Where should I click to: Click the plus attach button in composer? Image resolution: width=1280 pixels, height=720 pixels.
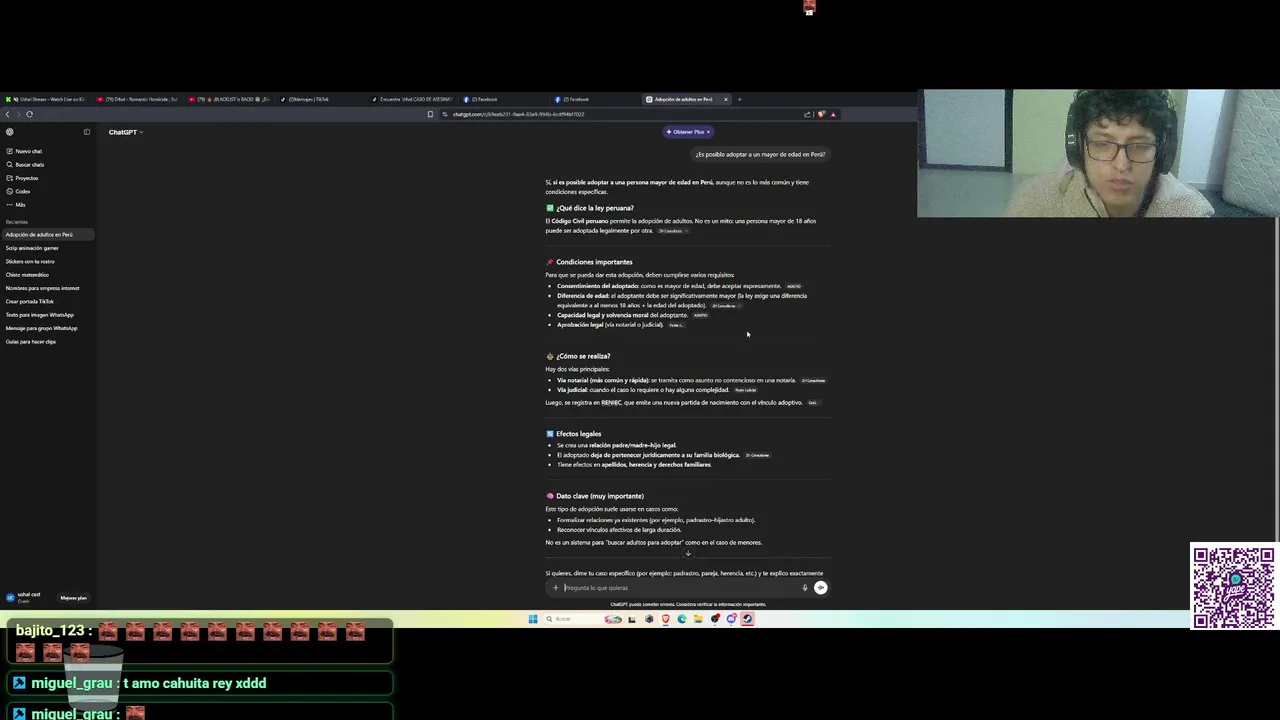(x=555, y=588)
